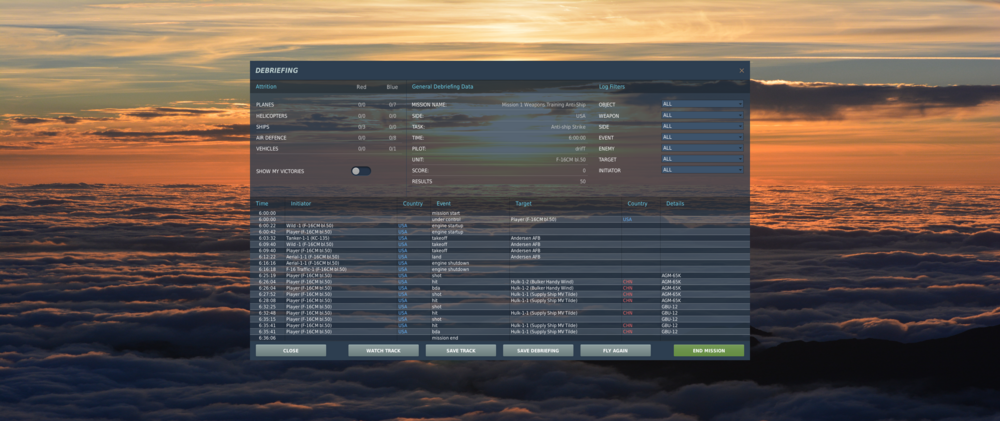Open the SIDE log filter dropdown
The image size is (1000, 421).
702,126
